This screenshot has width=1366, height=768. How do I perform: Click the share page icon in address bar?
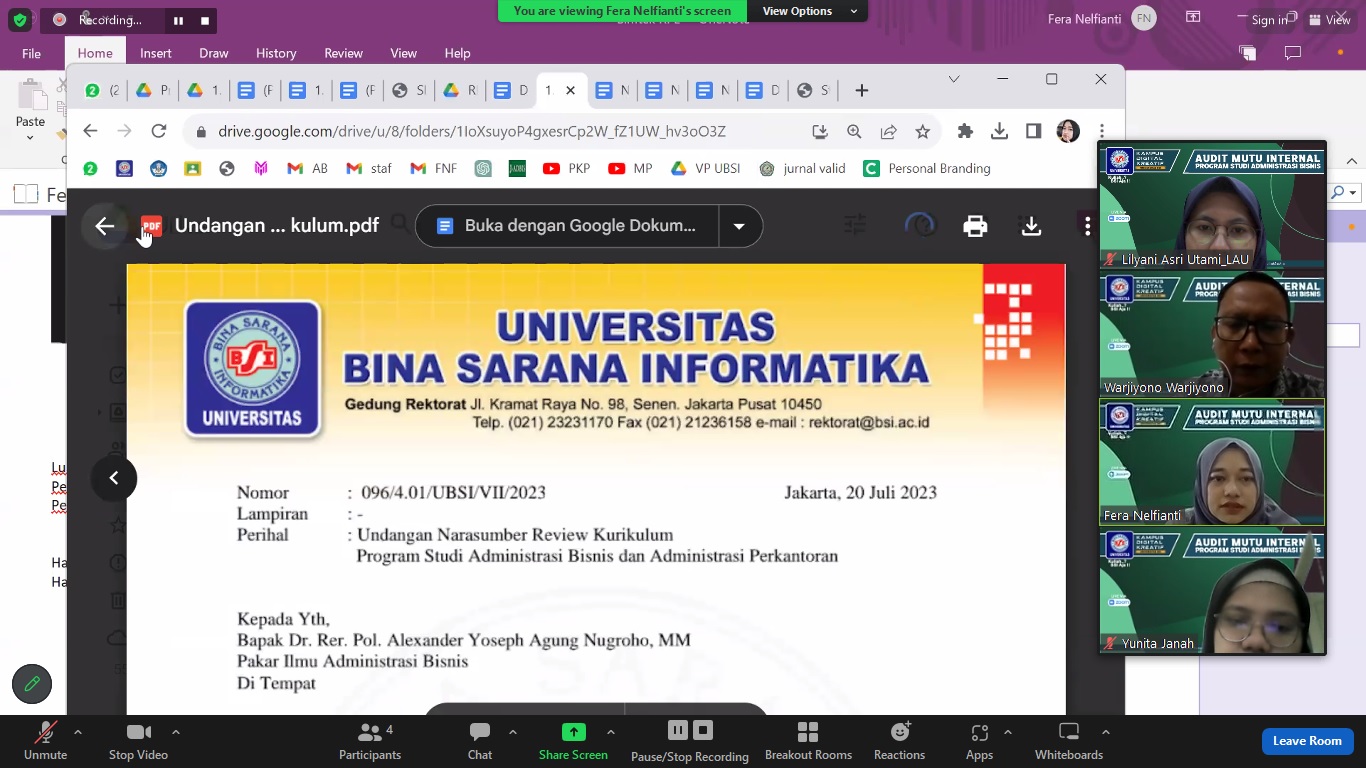[x=888, y=131]
